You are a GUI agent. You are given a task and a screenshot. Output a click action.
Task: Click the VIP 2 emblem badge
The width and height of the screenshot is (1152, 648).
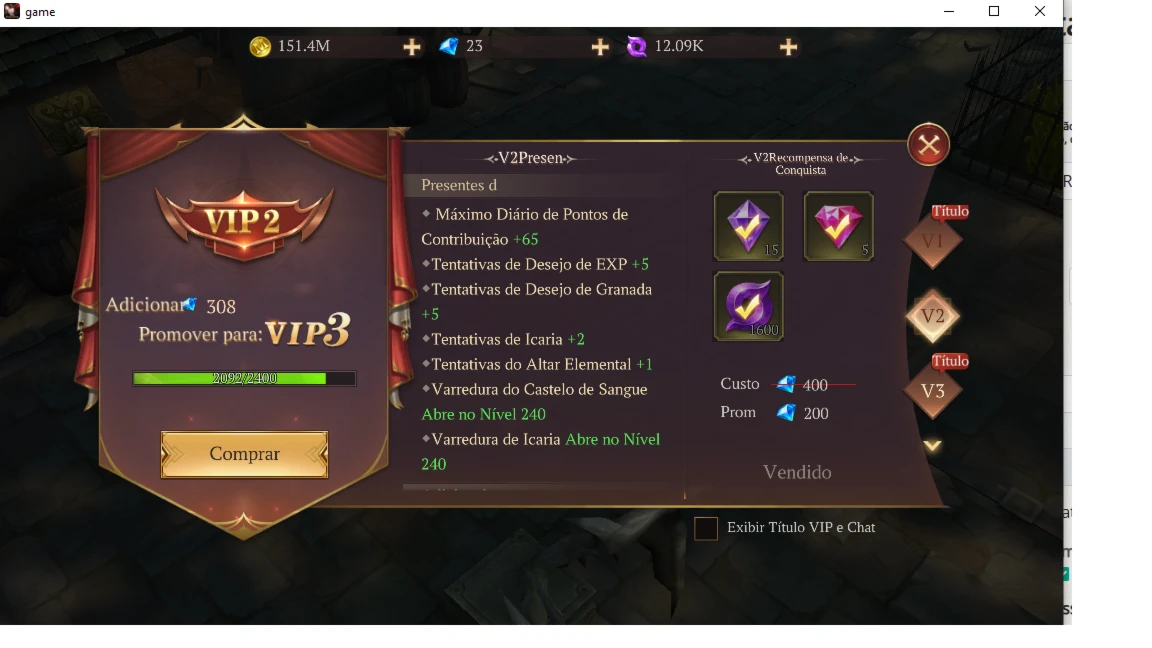244,223
